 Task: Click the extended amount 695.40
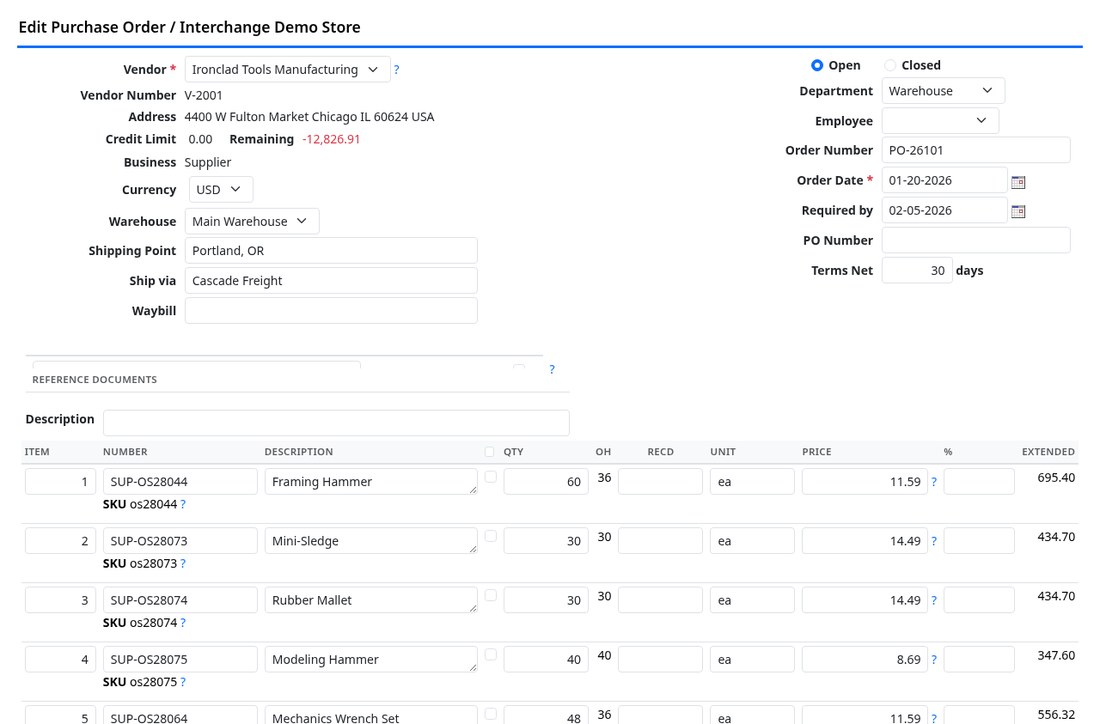pyautogui.click(x=1056, y=478)
